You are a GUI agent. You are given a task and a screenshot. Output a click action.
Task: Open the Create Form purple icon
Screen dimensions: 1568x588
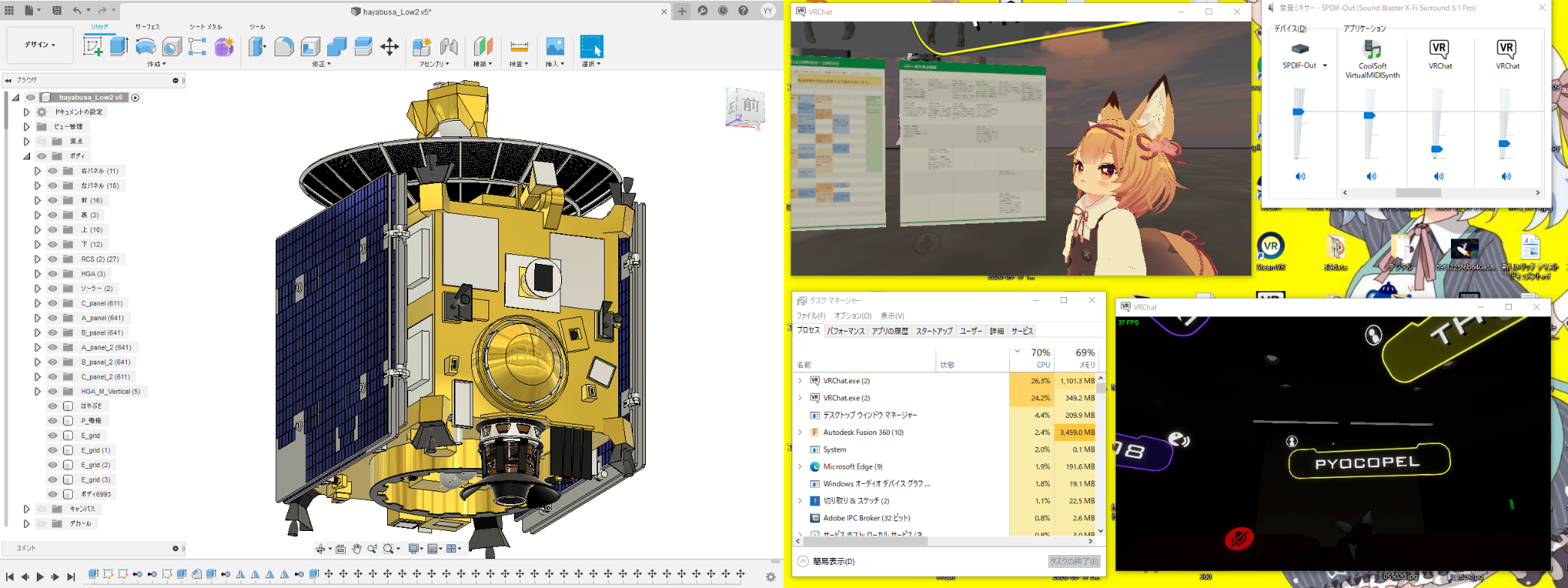(x=224, y=46)
